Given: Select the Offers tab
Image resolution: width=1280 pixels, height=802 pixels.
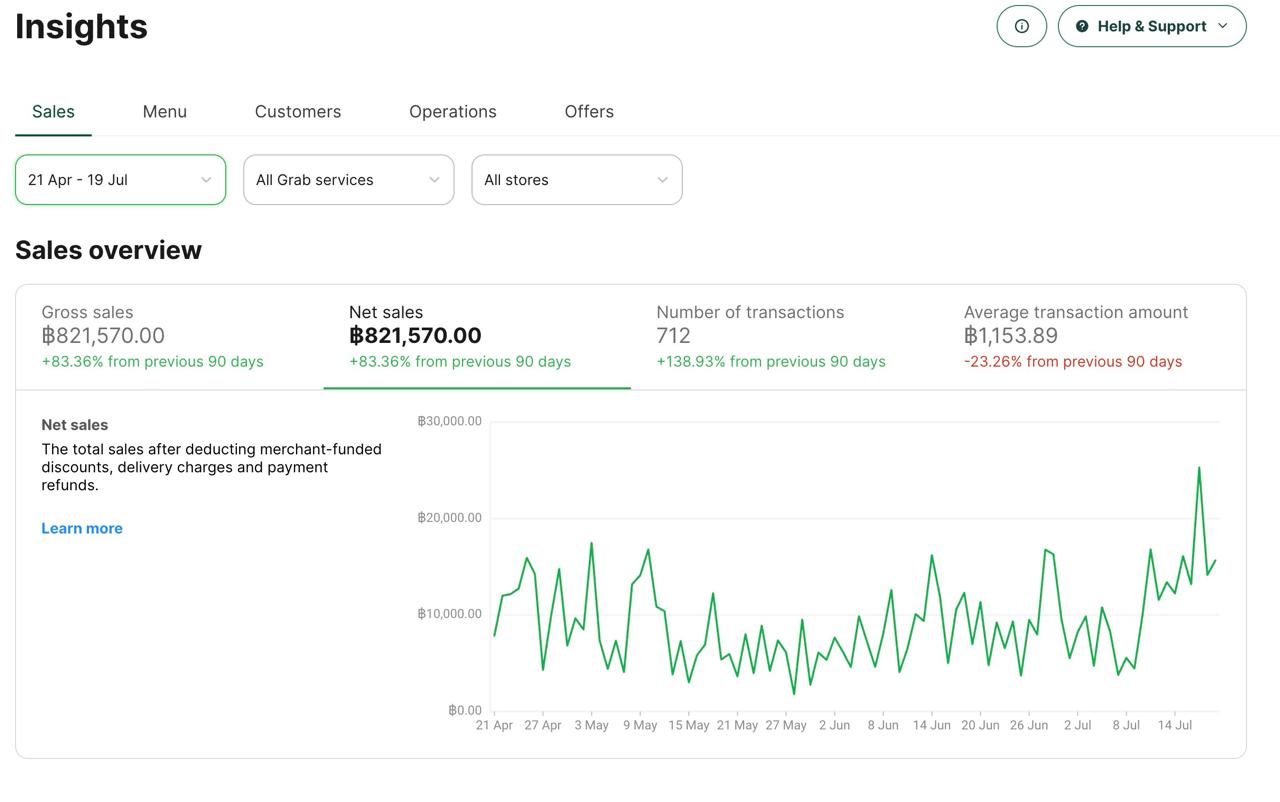Looking at the screenshot, I should click(589, 112).
